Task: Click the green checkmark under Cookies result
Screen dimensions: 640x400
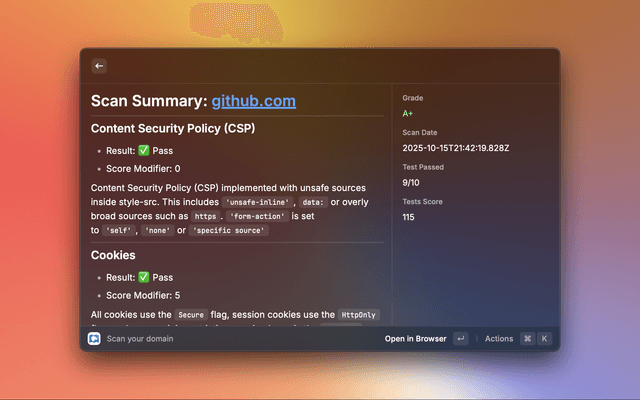Action: [x=145, y=277]
